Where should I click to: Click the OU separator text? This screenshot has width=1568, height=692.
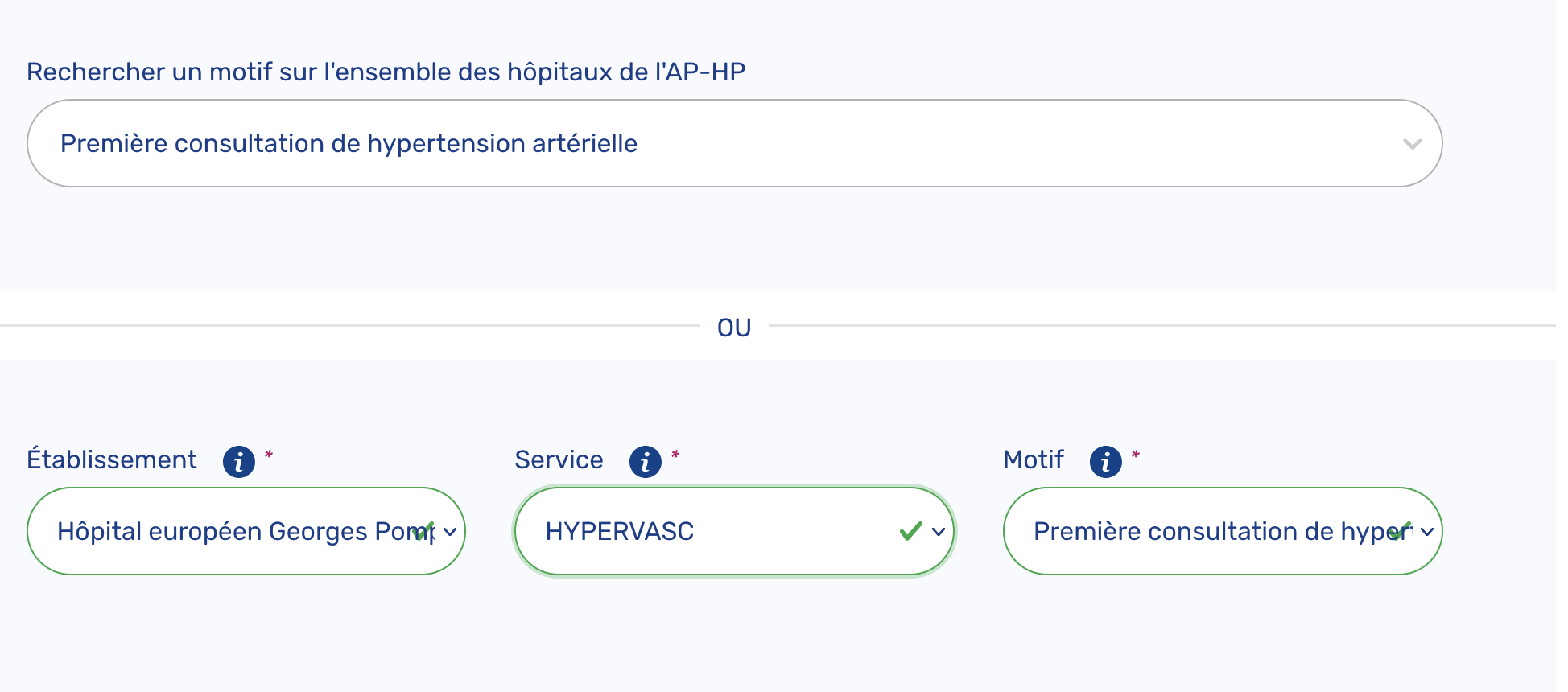[734, 327]
